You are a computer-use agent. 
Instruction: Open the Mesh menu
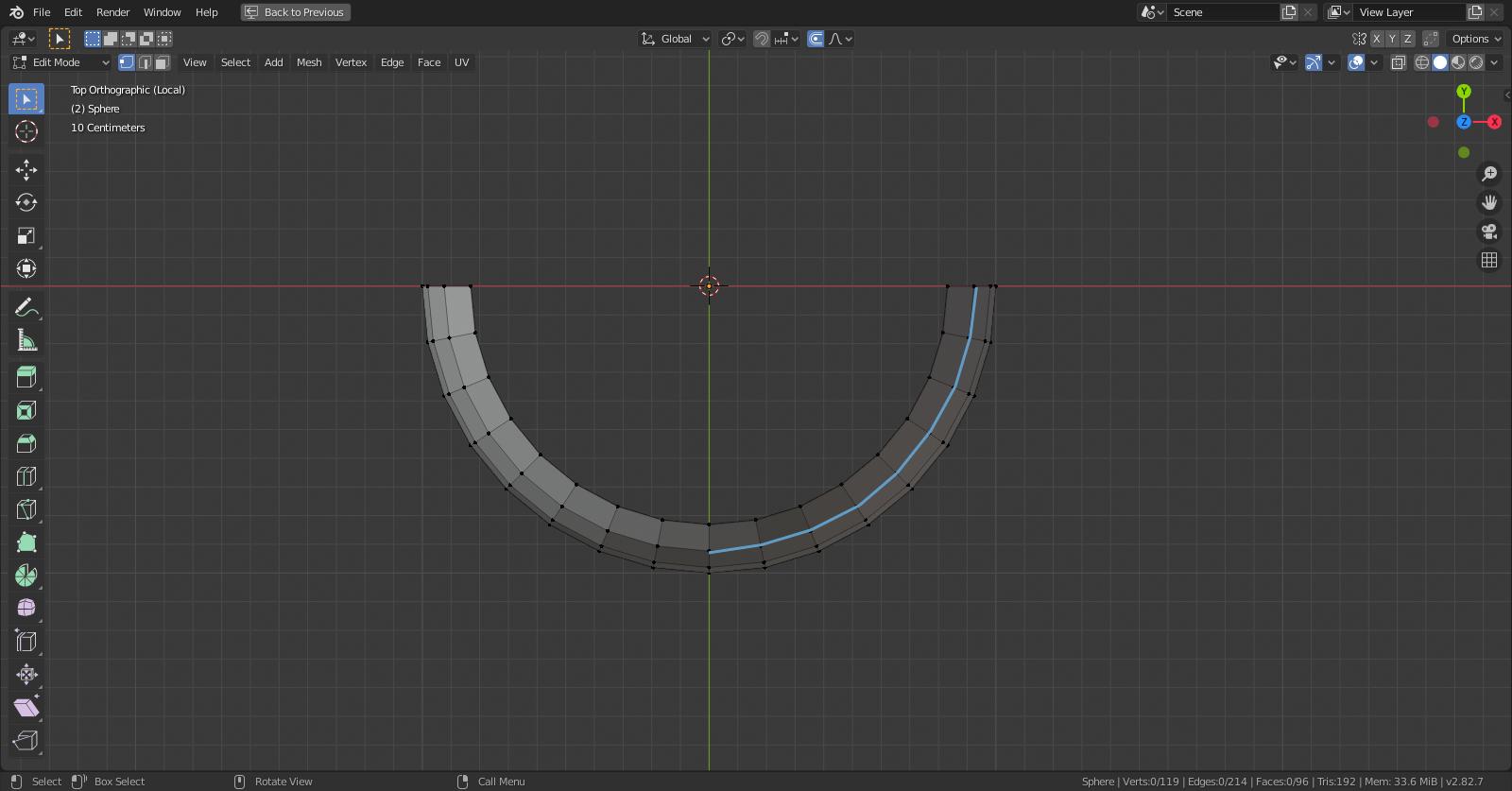(309, 62)
